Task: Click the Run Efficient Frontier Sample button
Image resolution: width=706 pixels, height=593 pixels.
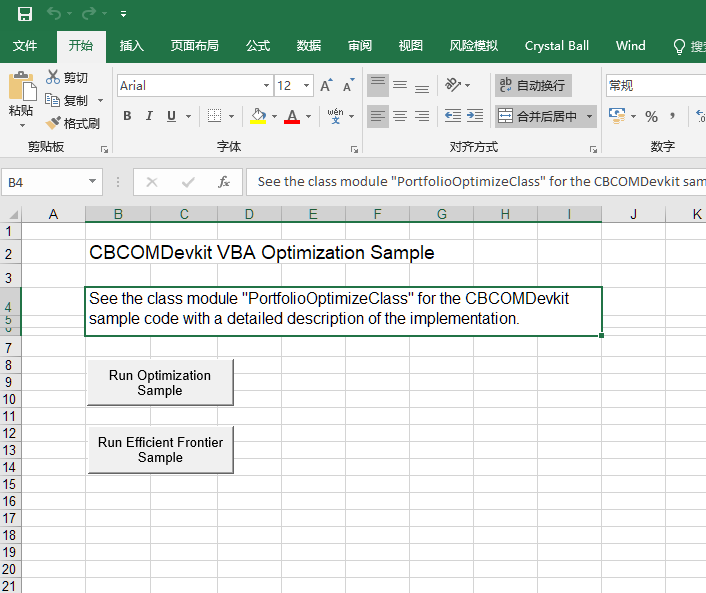Action: (x=160, y=450)
